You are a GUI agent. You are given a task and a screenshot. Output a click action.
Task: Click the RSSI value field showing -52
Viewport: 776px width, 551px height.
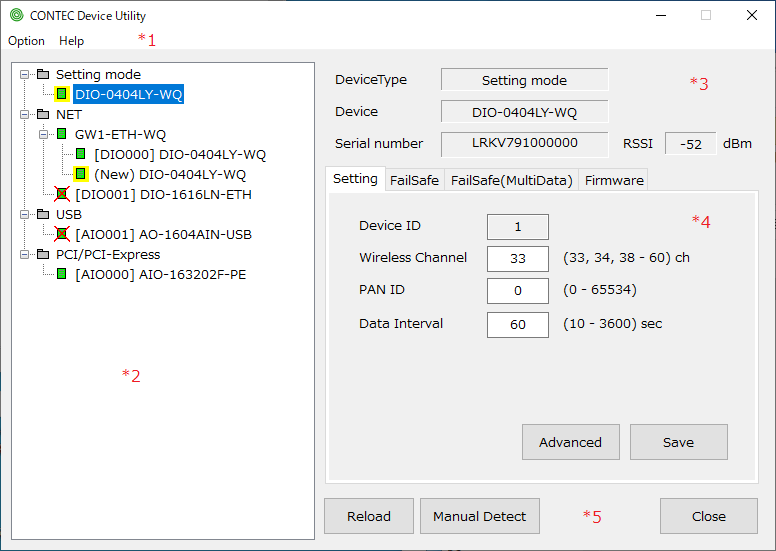point(690,144)
